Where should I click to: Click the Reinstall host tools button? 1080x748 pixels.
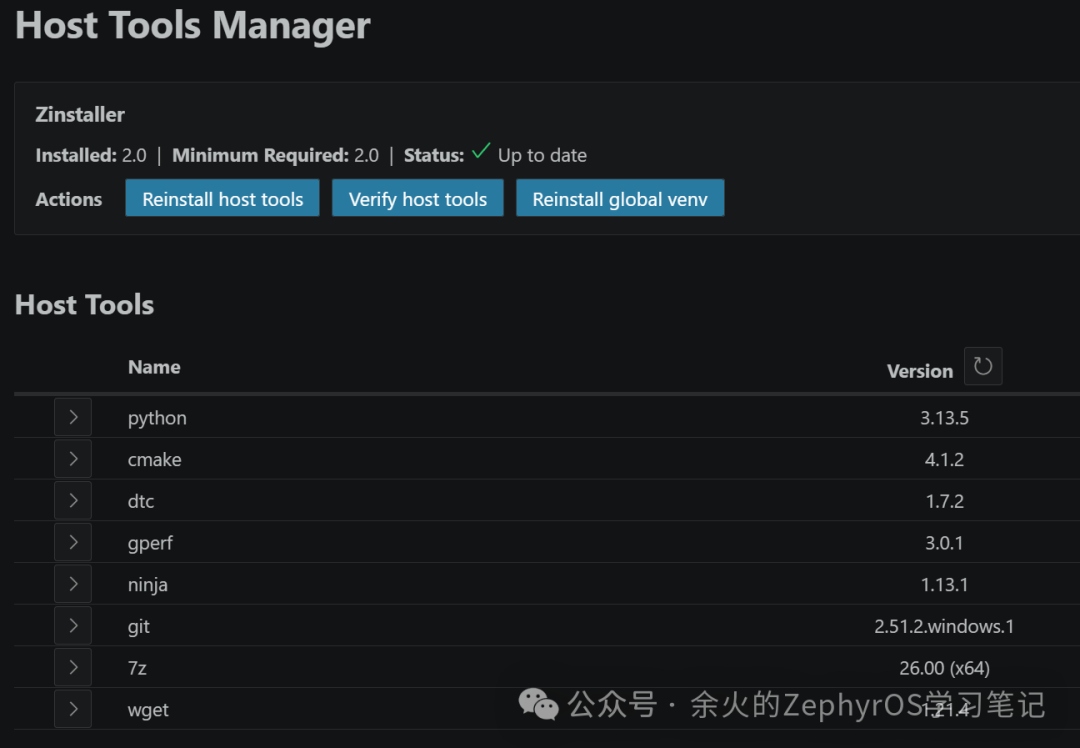pyautogui.click(x=222, y=198)
